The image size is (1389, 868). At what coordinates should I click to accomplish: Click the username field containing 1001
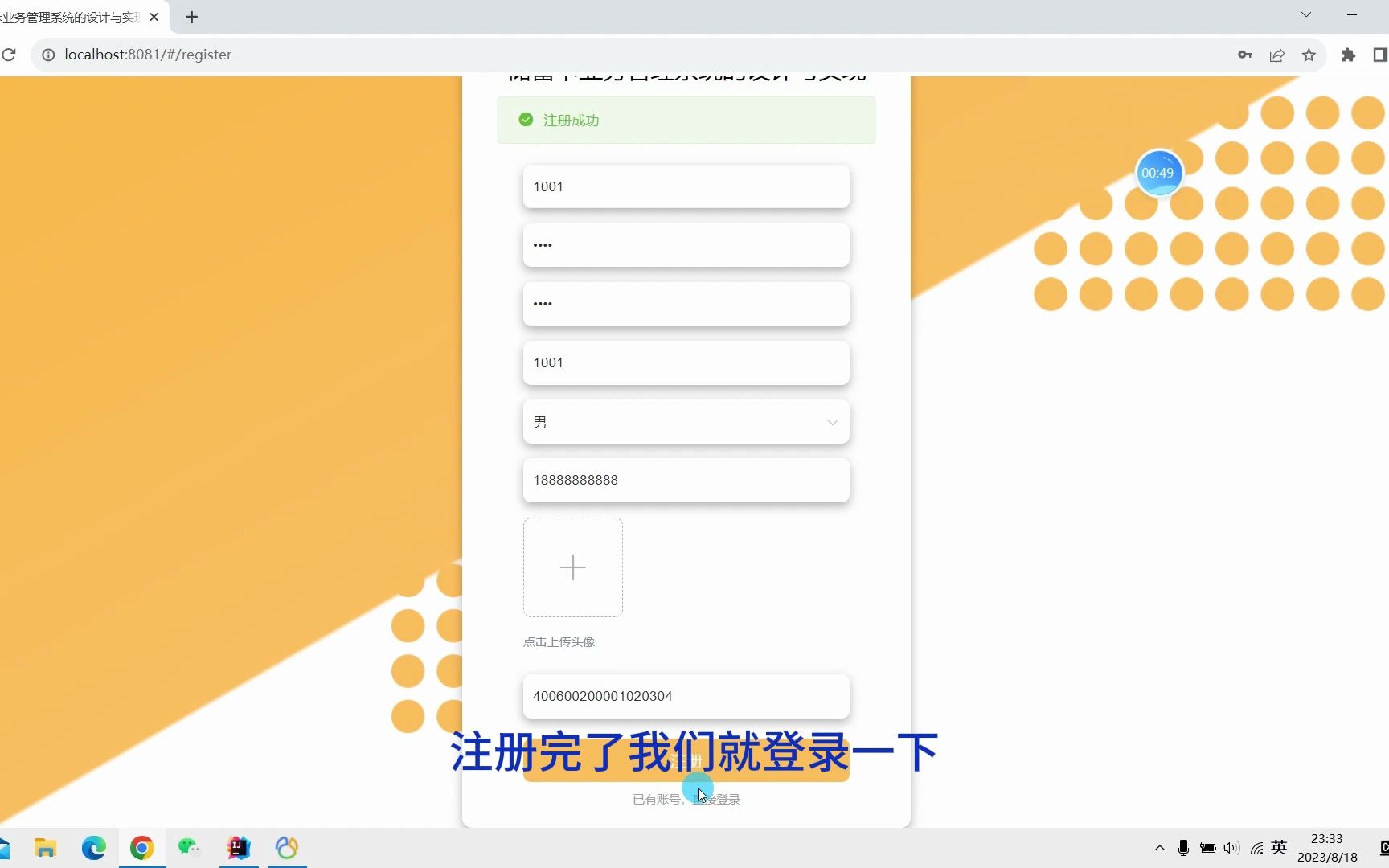[x=686, y=186]
